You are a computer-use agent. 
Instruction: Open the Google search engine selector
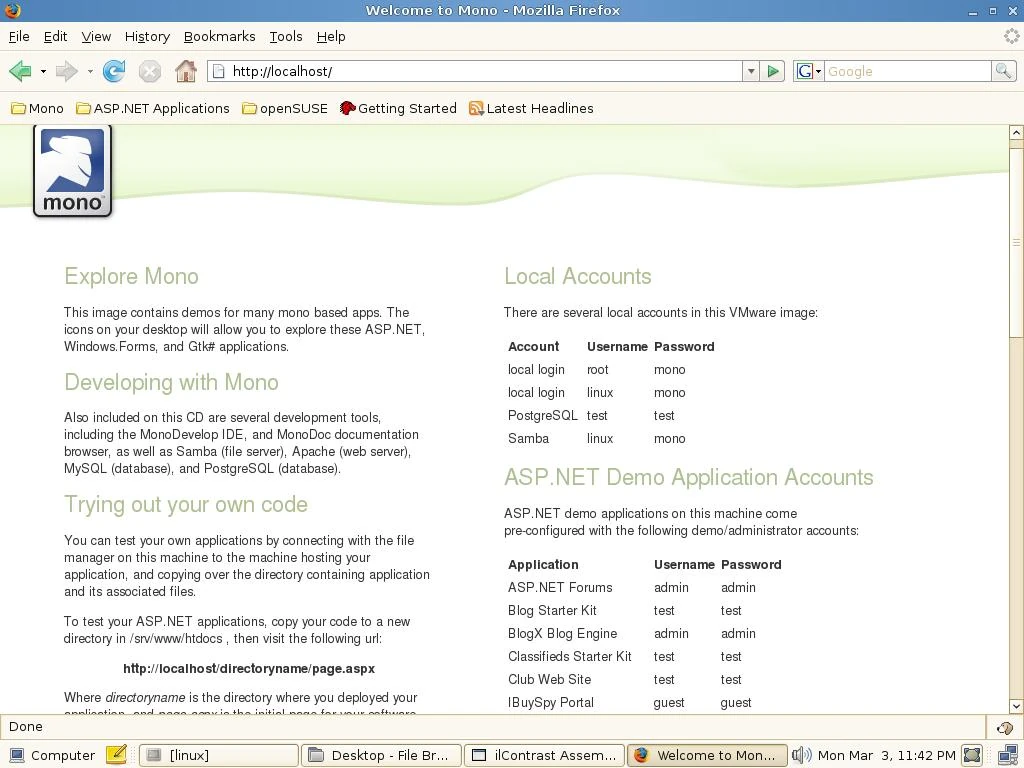808,71
